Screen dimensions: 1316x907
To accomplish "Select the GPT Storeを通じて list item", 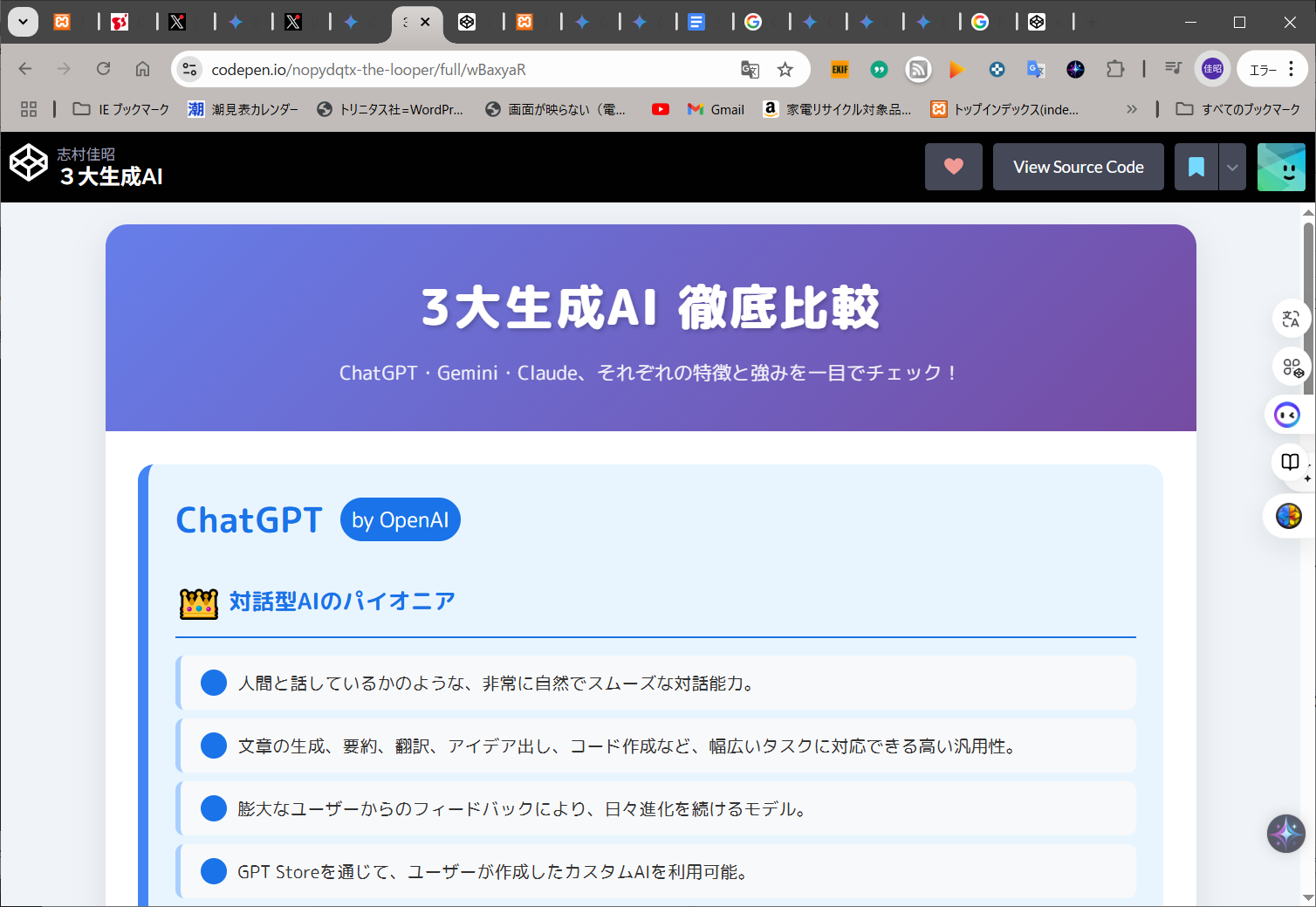I will tap(656, 871).
